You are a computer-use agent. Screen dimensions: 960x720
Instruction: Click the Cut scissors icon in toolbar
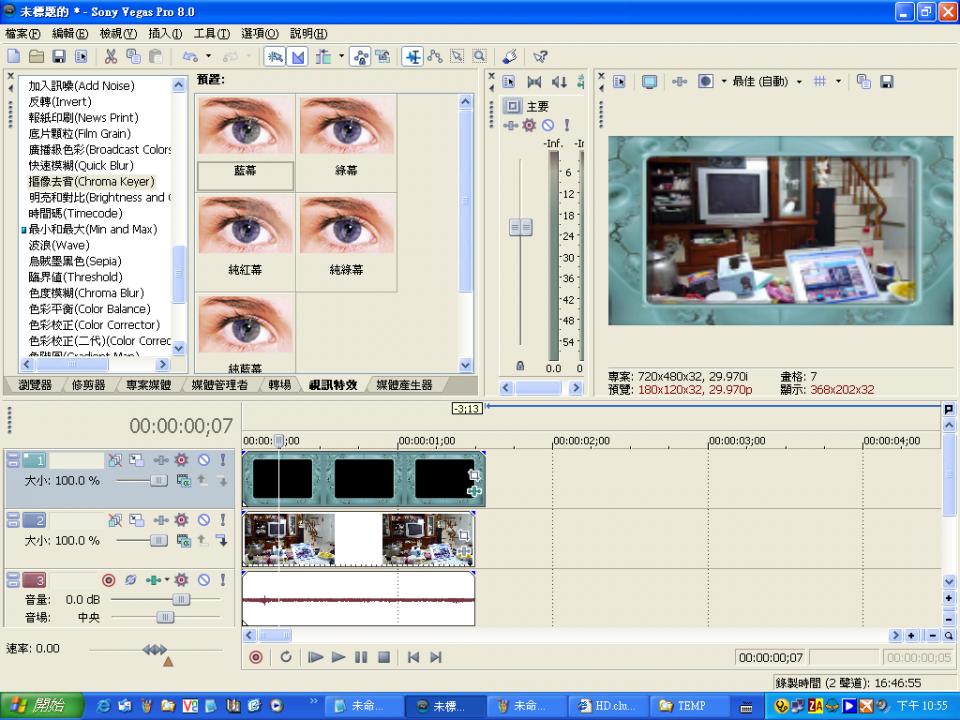pos(110,57)
